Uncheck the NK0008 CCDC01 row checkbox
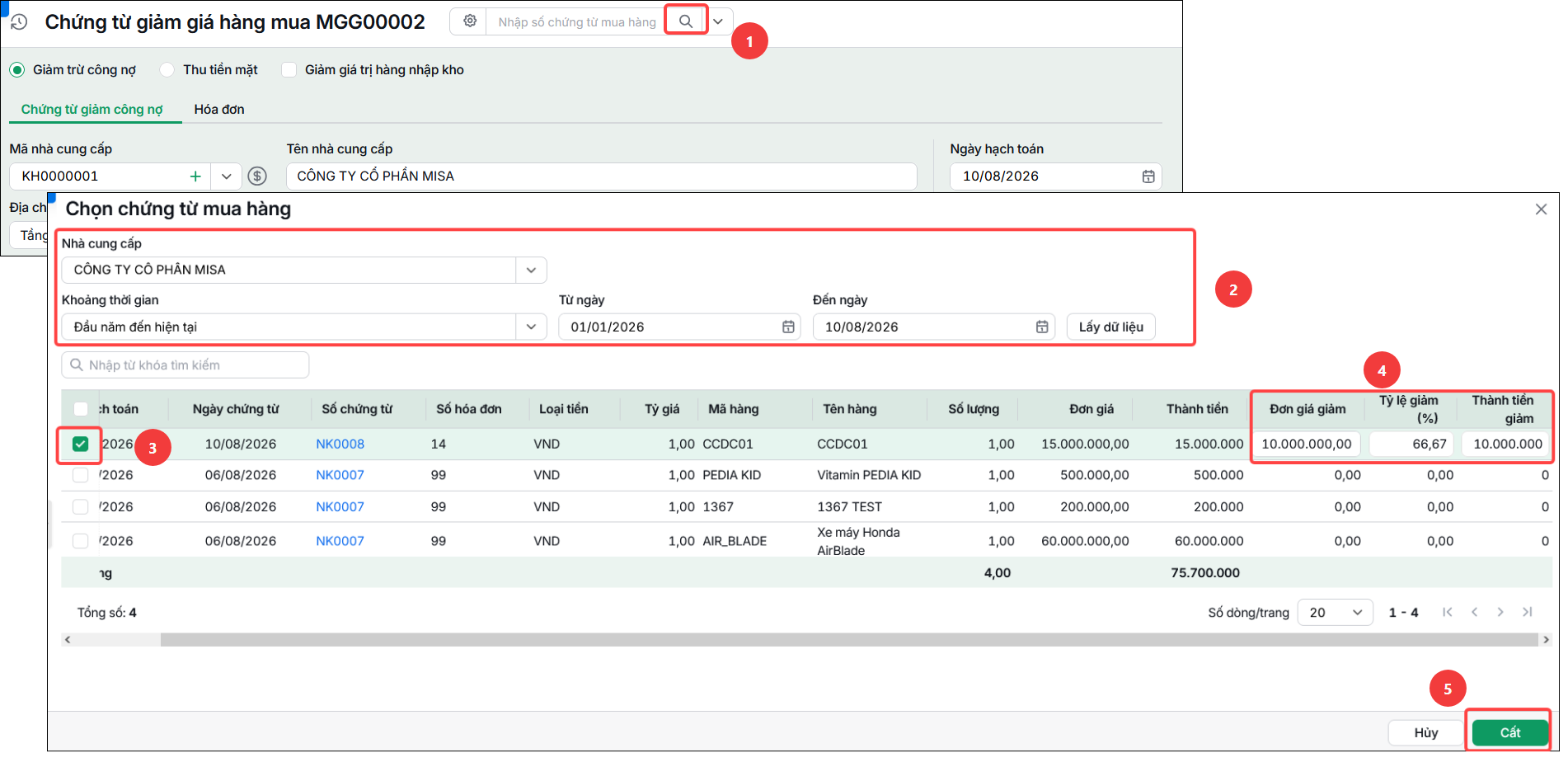 80,444
